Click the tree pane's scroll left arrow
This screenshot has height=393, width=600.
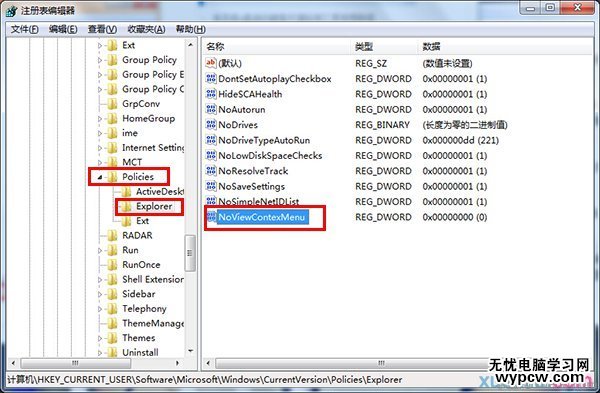(x=13, y=363)
